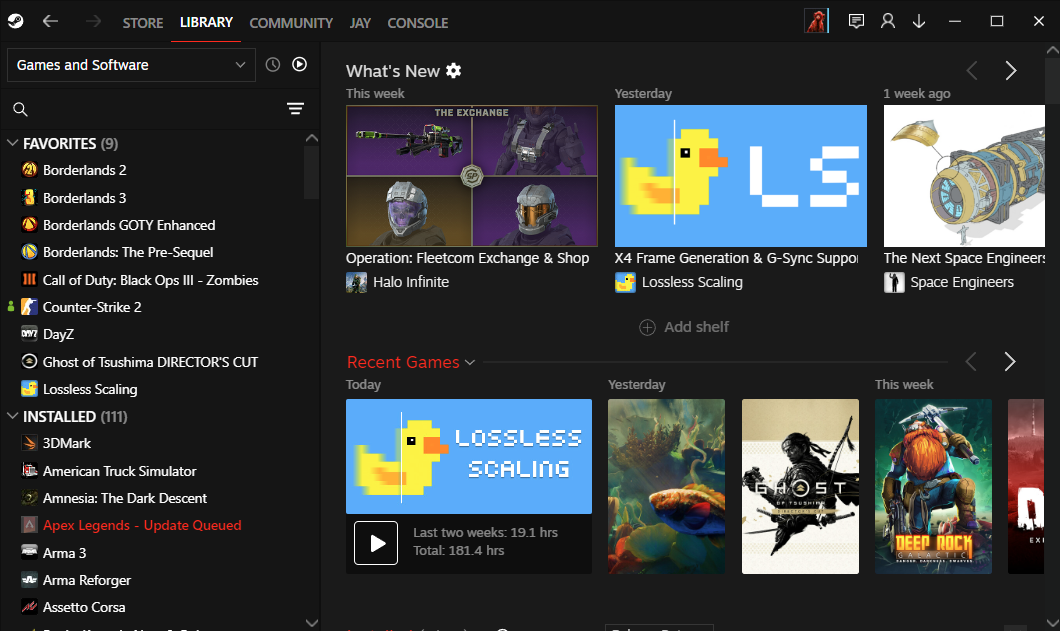Go to previous Recent Games page
This screenshot has width=1060, height=631.
tap(971, 362)
